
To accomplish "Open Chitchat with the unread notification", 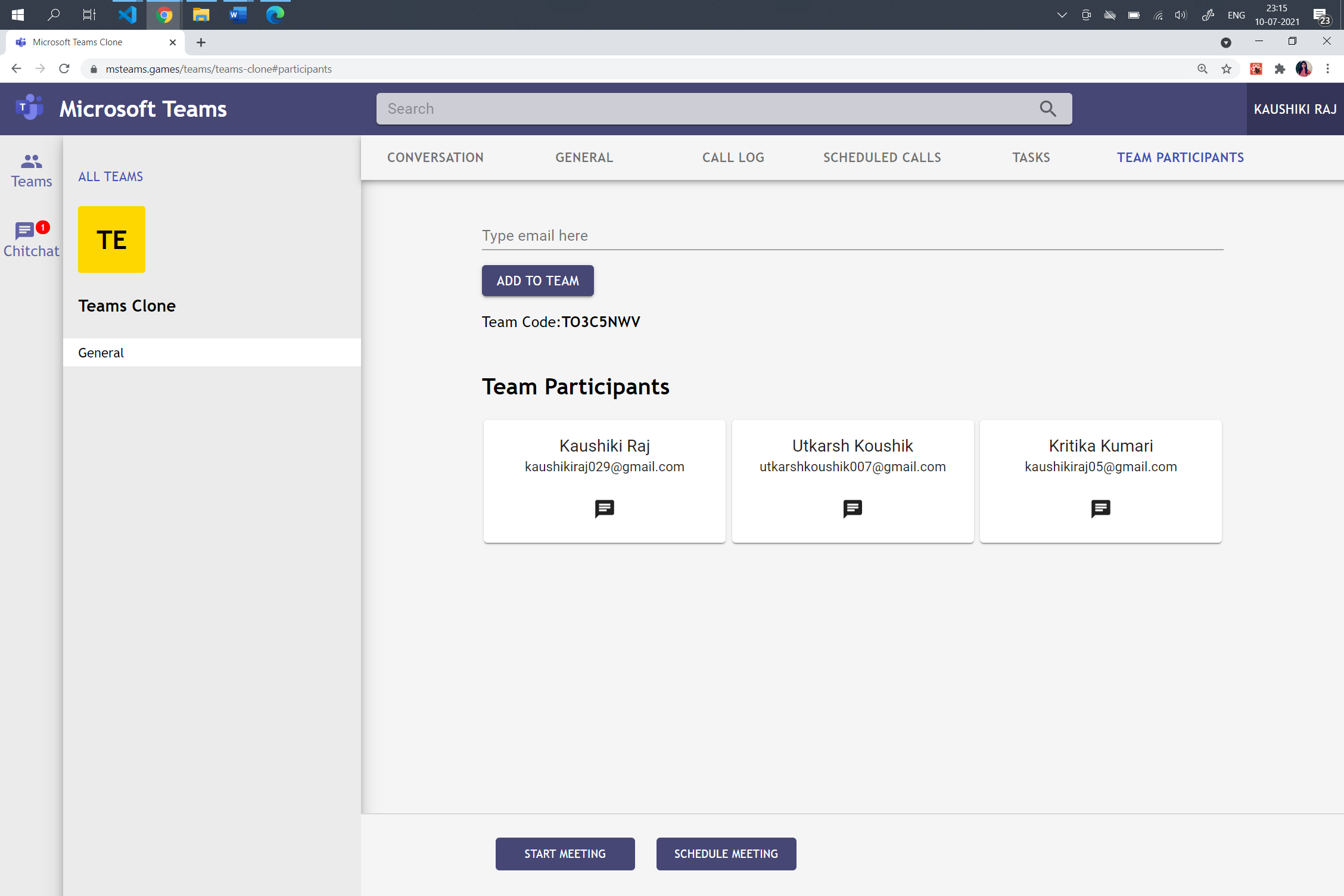I will [x=31, y=237].
